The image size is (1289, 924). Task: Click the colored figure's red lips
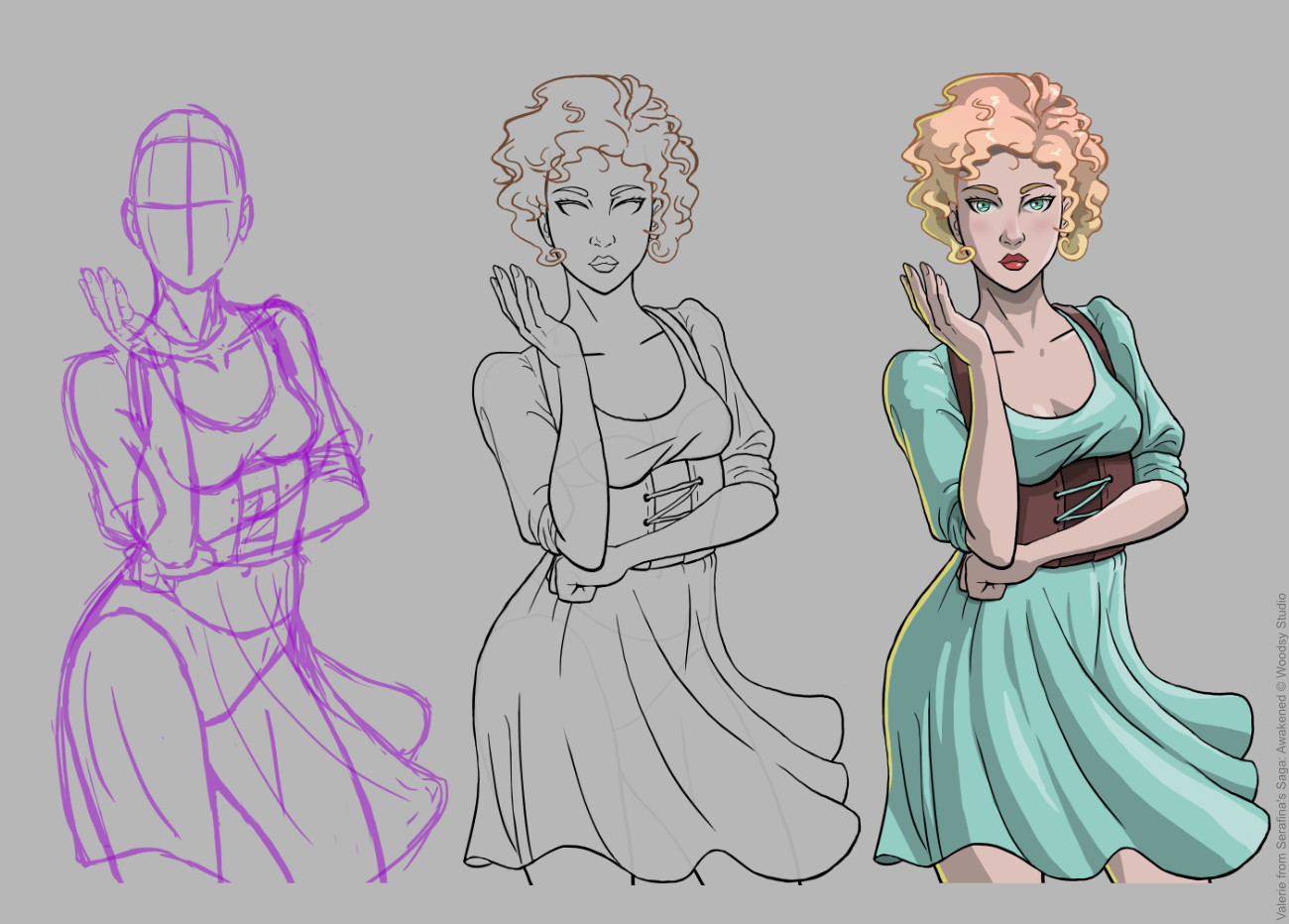point(1012,262)
